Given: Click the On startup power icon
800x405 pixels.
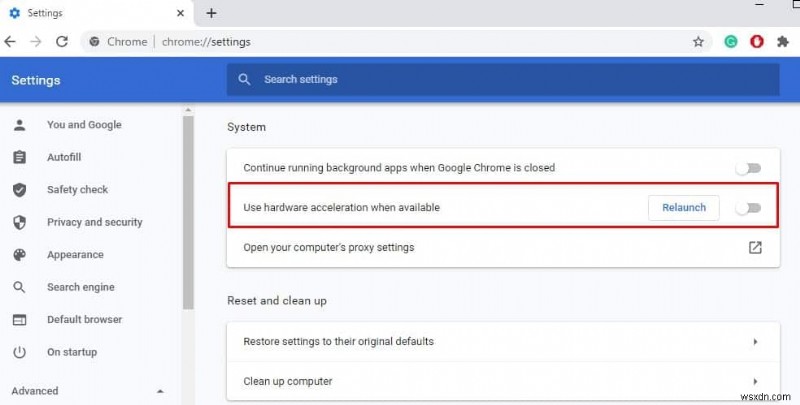Looking at the screenshot, I should pyautogui.click(x=19, y=352).
